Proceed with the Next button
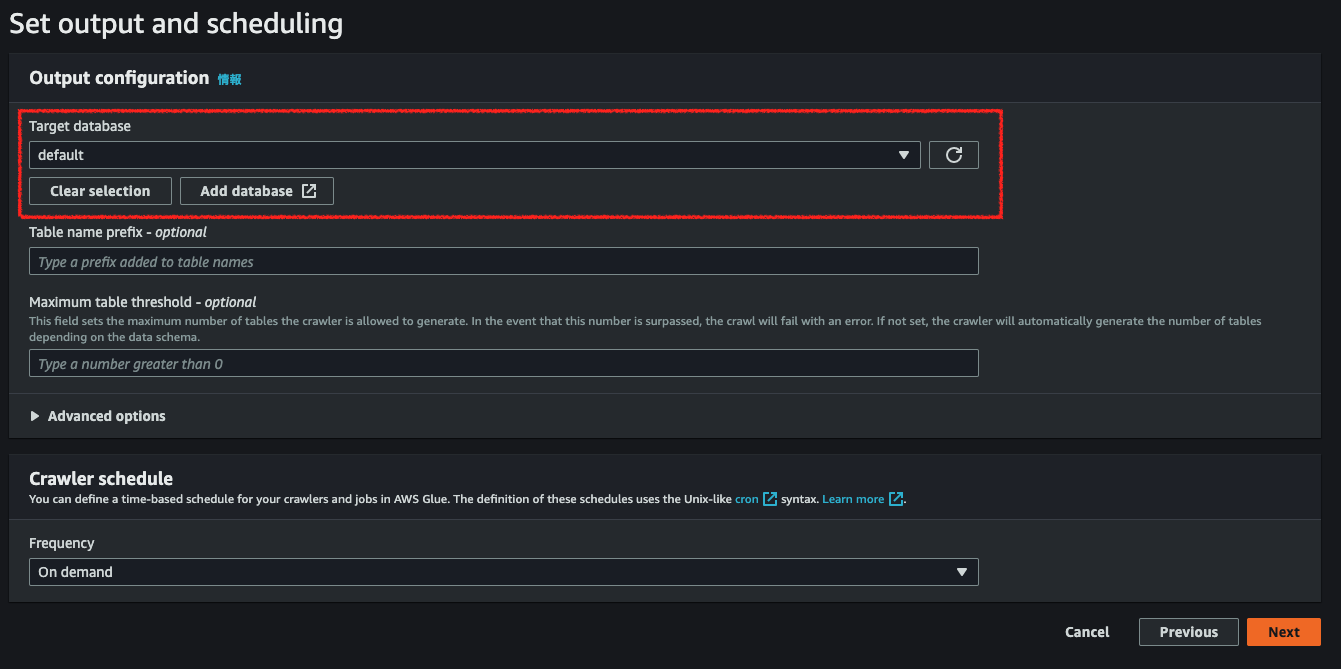Screen dimensions: 1341x669 1283,632
